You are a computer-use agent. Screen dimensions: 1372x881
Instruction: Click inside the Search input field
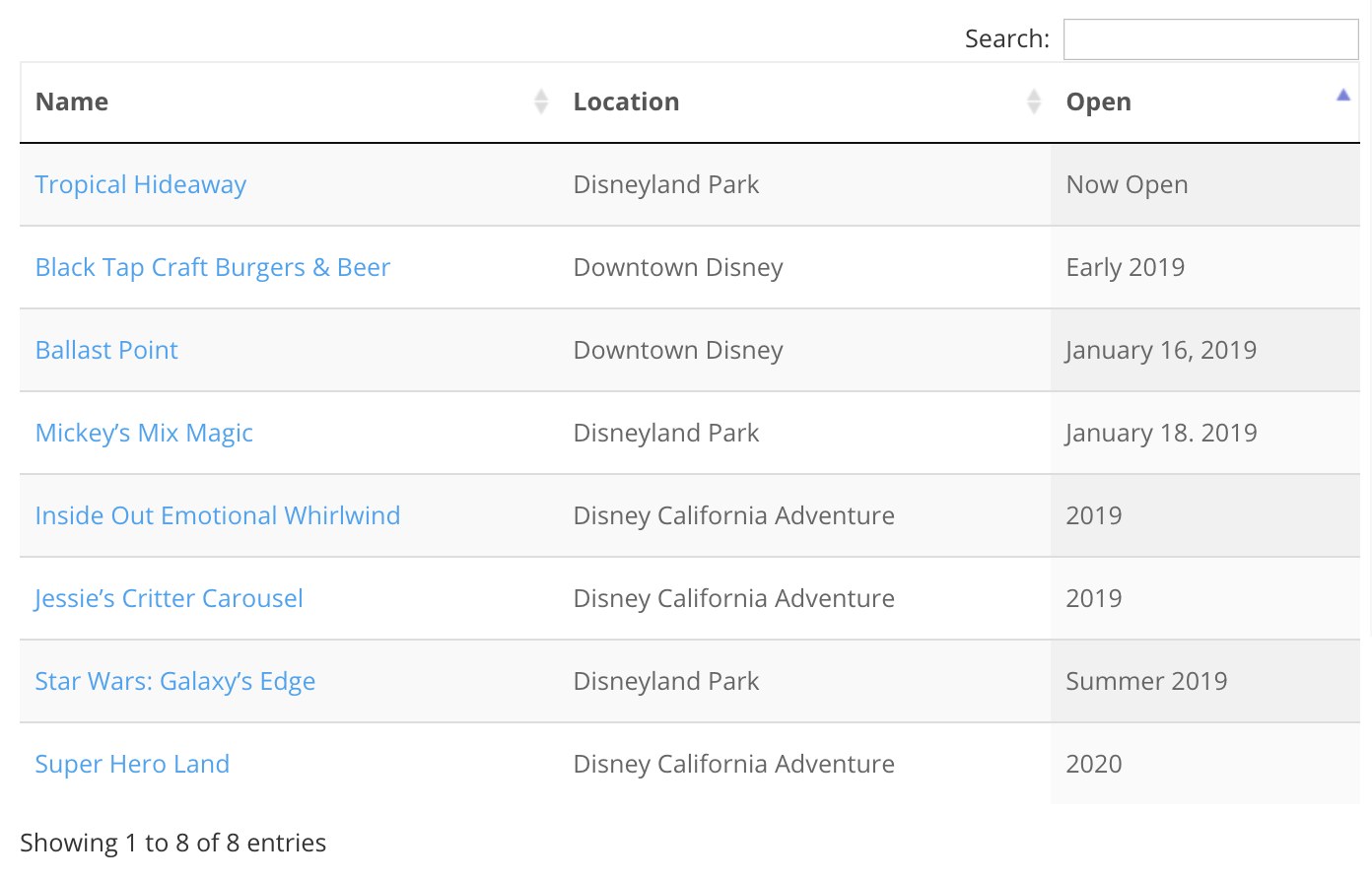tap(1210, 39)
